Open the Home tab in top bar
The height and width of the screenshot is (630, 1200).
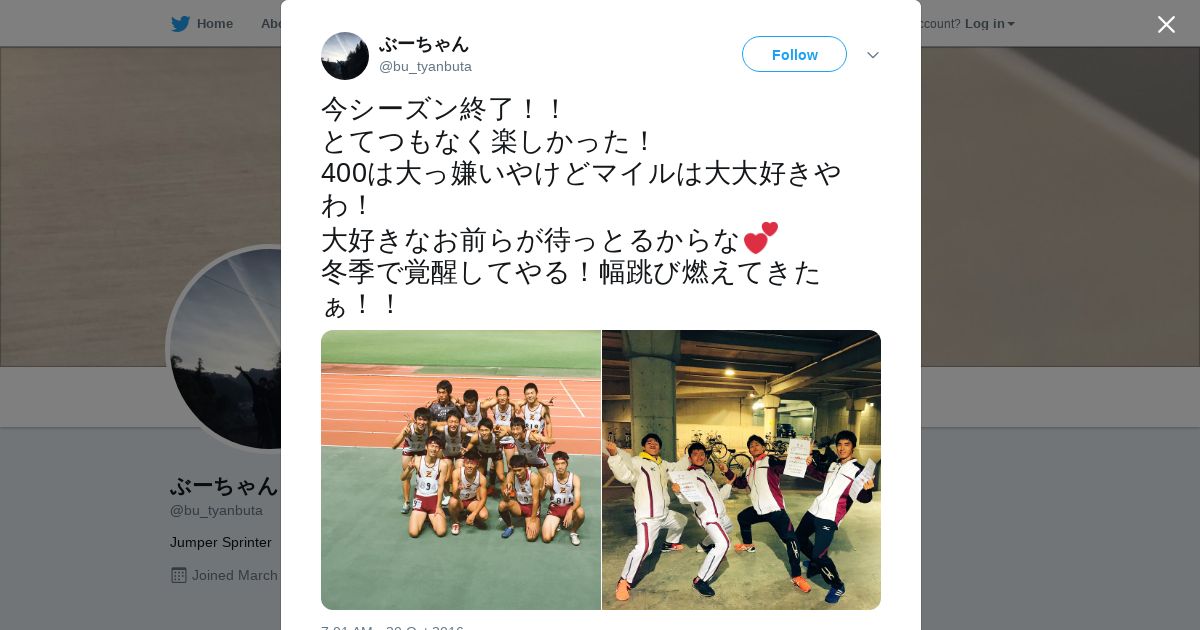(x=214, y=24)
